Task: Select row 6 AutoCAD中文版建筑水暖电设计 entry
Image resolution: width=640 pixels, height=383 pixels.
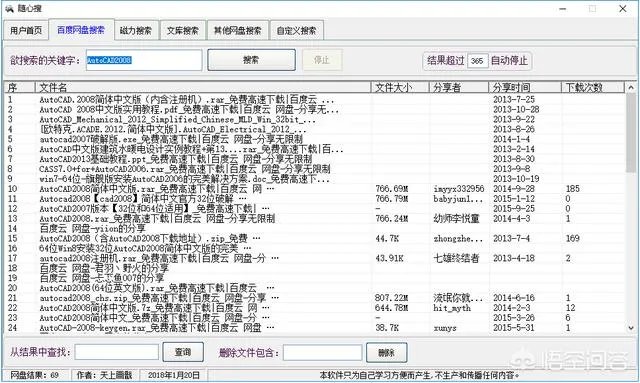Action: 315,149
